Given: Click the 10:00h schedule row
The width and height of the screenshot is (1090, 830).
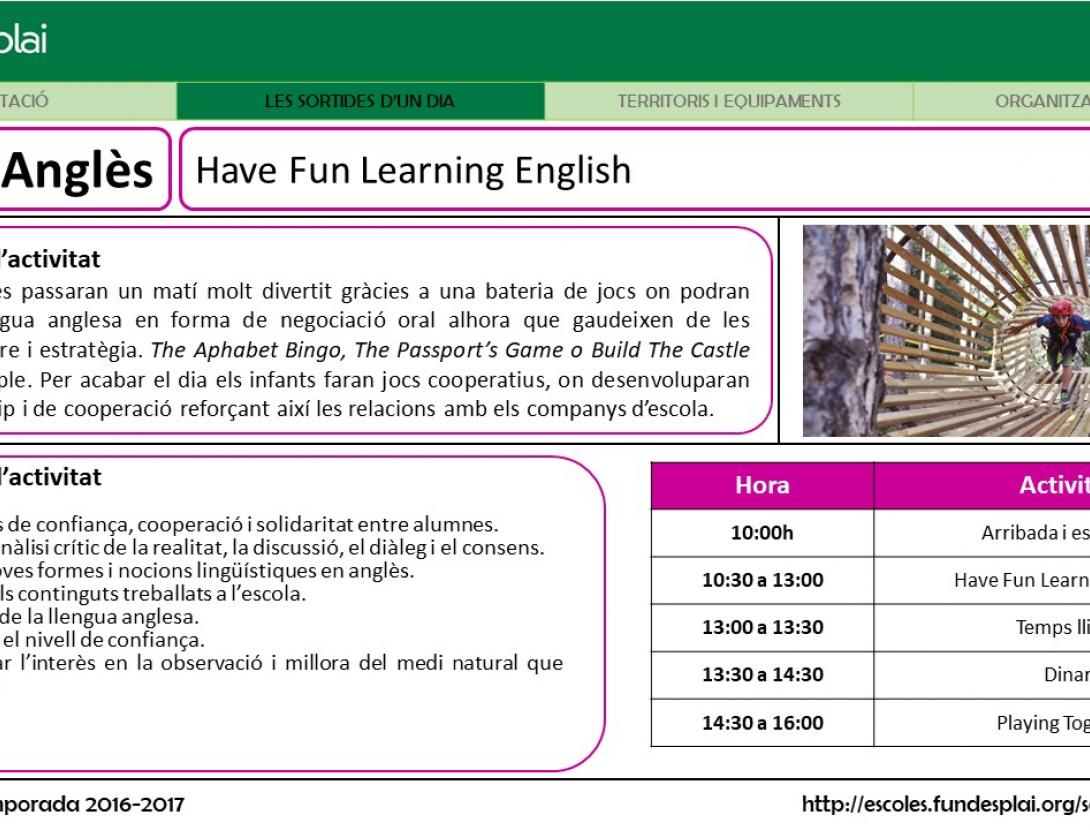Looking at the screenshot, I should pos(761,533).
